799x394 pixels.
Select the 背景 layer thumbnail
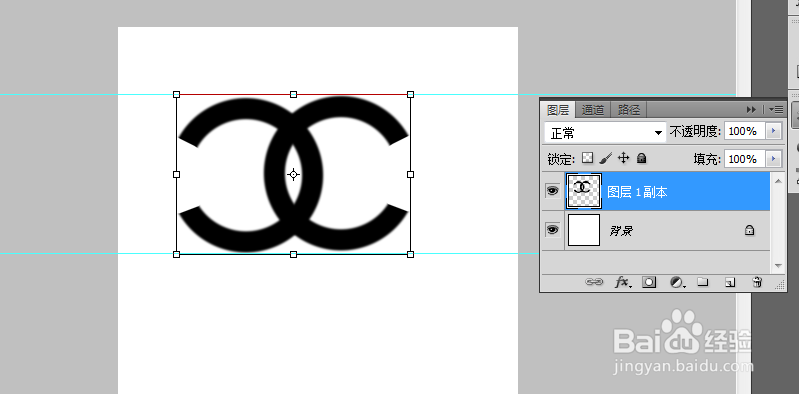click(584, 230)
